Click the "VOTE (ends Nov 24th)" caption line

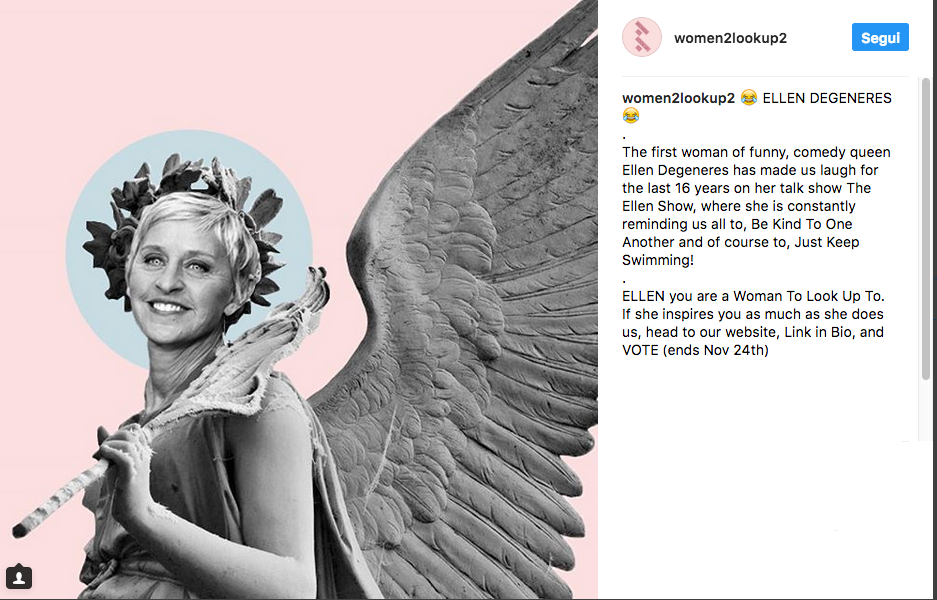pyautogui.click(x=695, y=350)
